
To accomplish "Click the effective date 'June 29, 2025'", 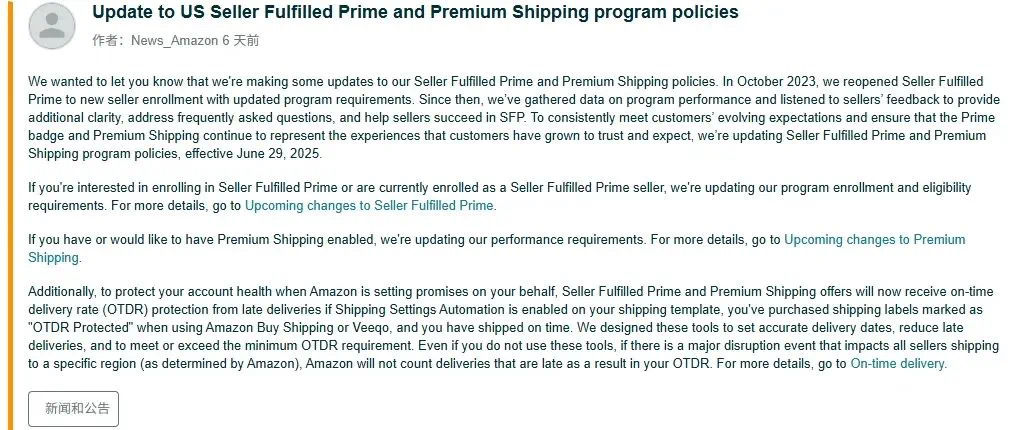I will 288,153.
